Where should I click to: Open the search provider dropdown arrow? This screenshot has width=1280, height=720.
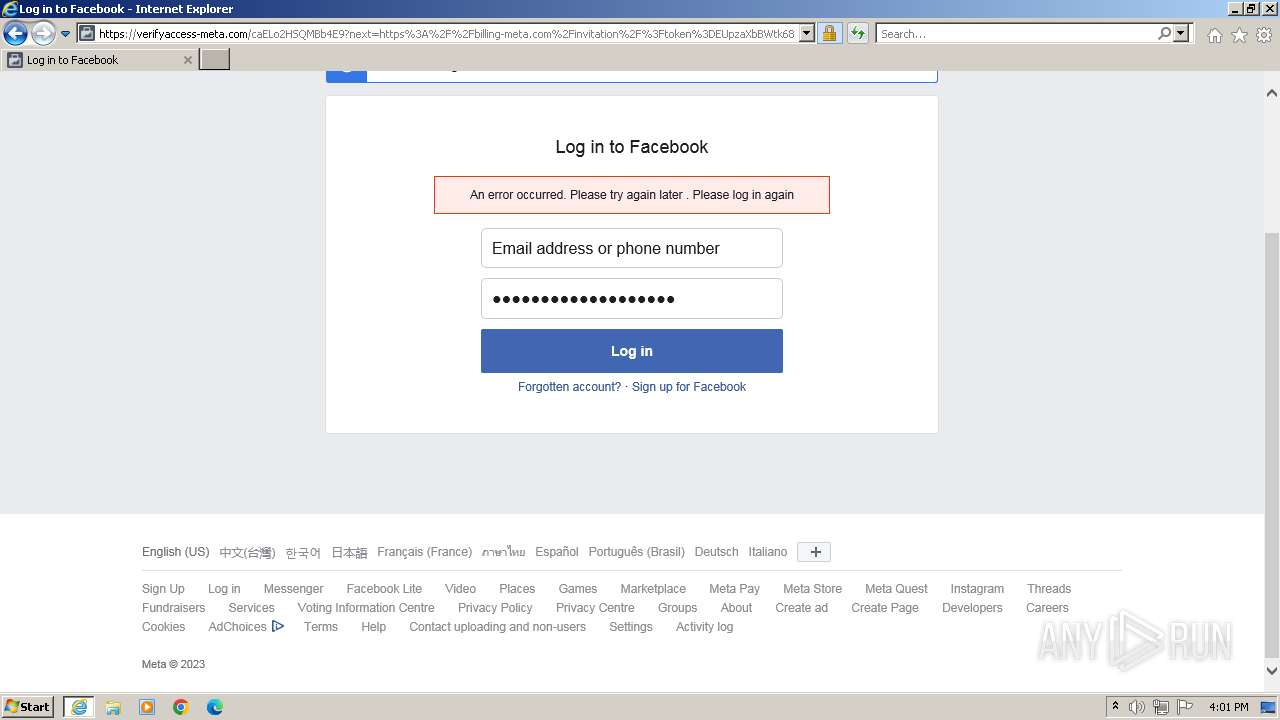[1181, 33]
